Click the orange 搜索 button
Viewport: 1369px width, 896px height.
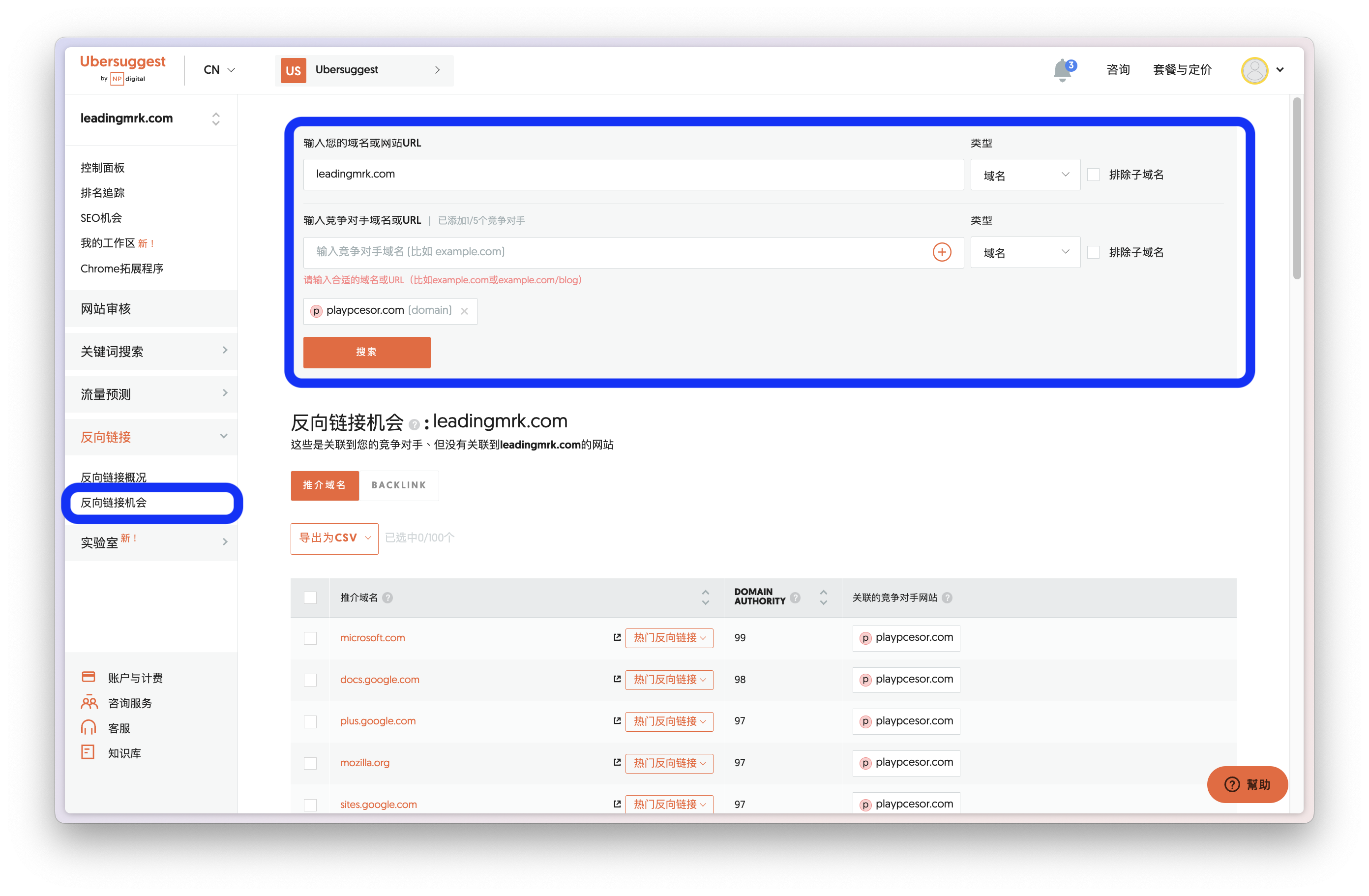tap(366, 352)
